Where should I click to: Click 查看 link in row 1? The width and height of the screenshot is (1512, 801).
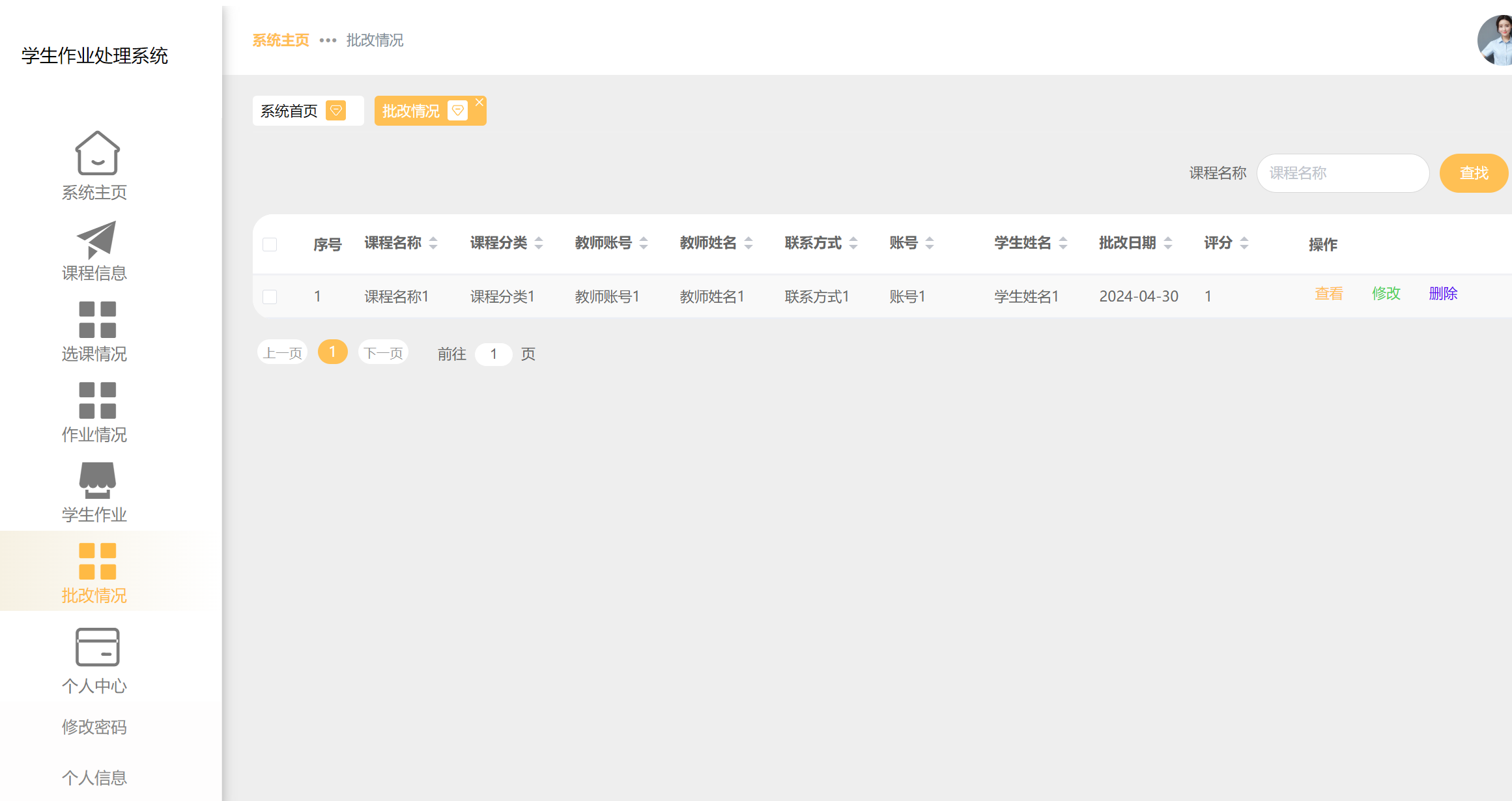coord(1329,294)
